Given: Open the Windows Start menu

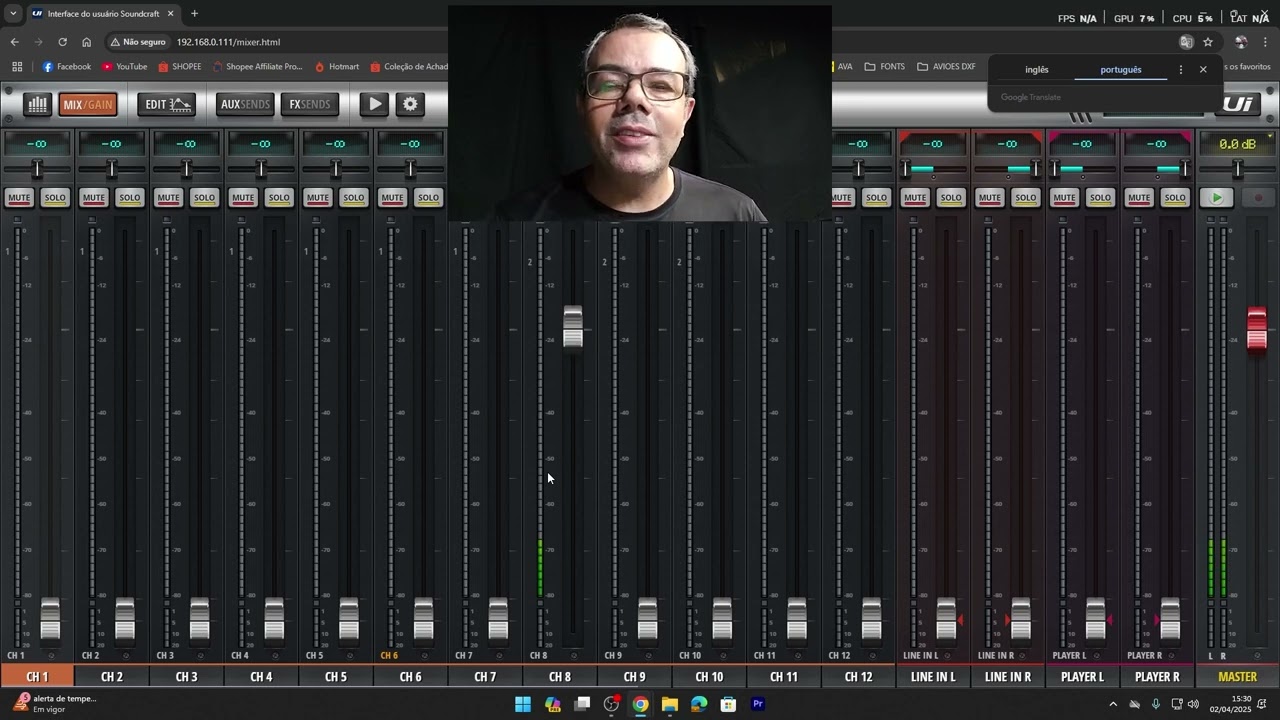Looking at the screenshot, I should point(523,704).
